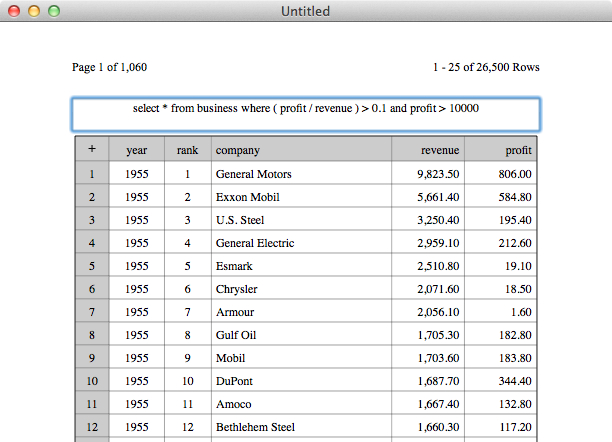
Task: Sort by the year column header
Action: [137, 149]
